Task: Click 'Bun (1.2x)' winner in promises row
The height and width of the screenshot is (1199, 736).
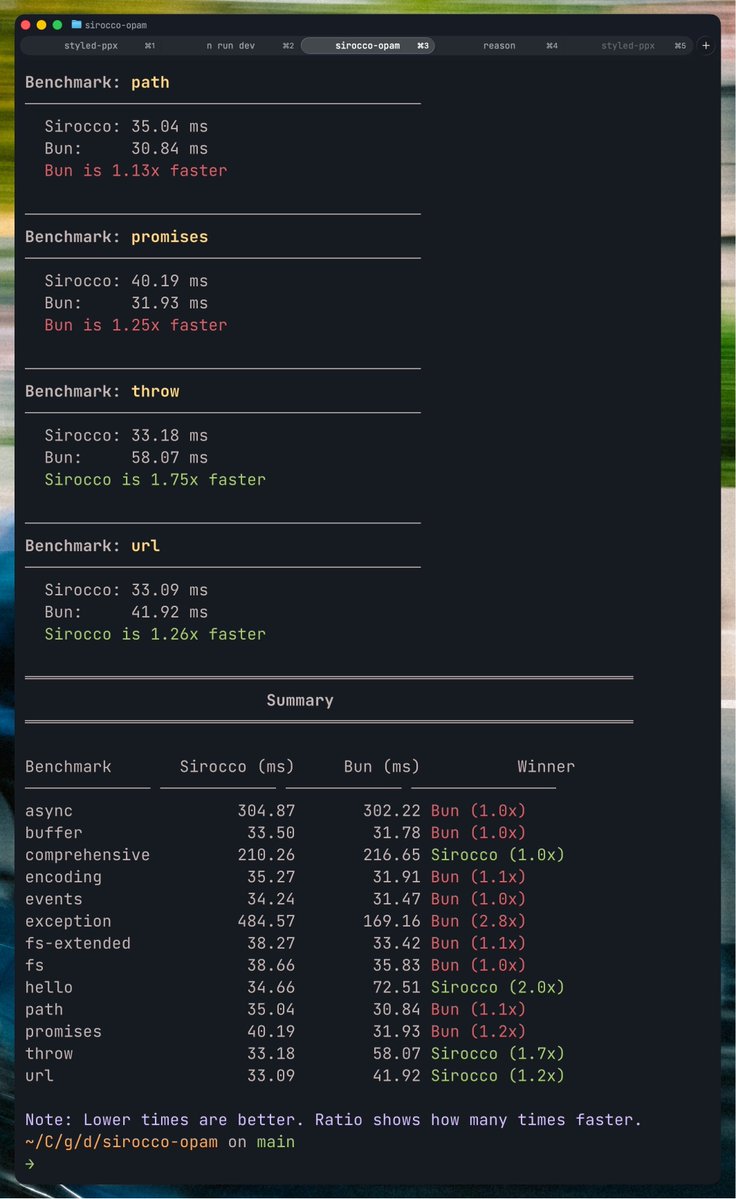Action: pyautogui.click(x=478, y=1032)
